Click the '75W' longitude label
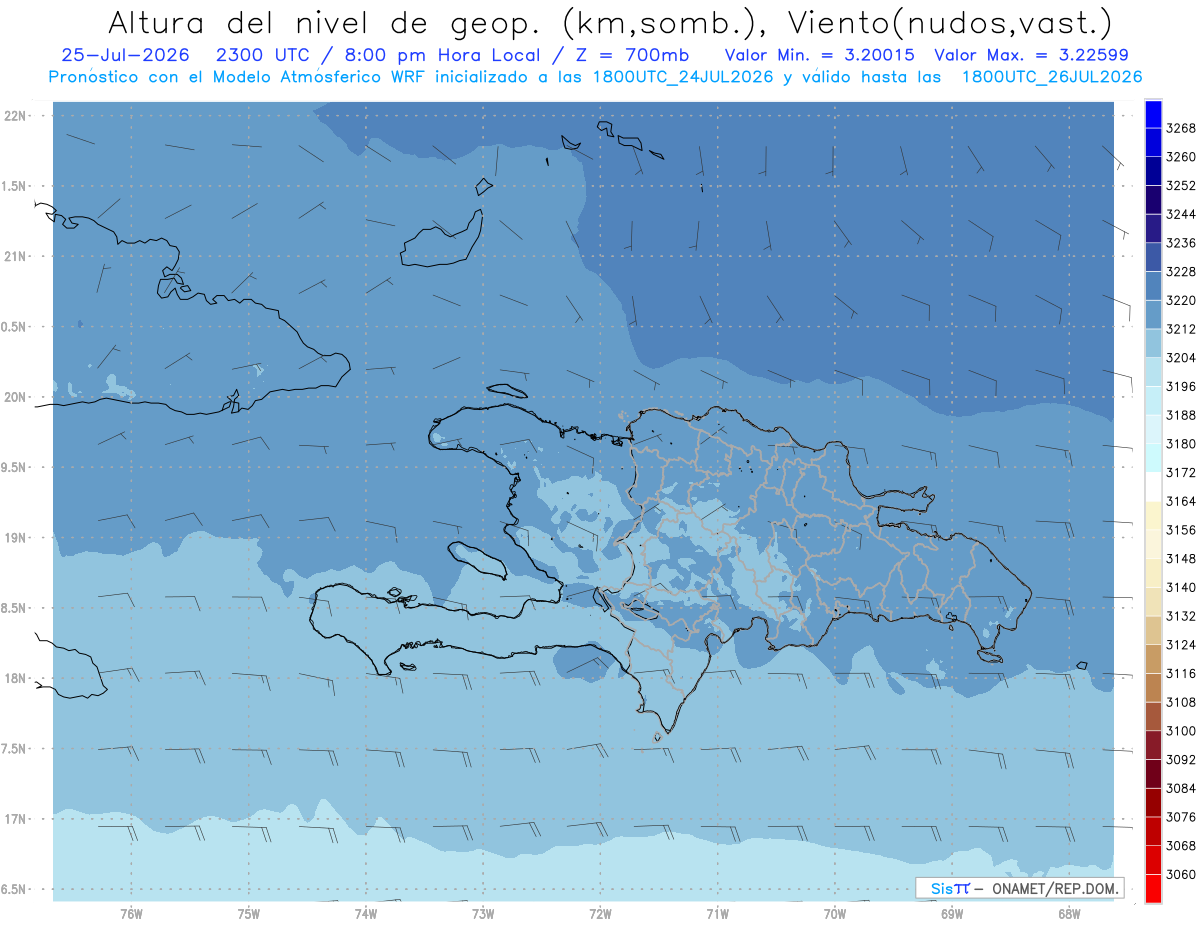The height and width of the screenshot is (927, 1200). point(249,913)
